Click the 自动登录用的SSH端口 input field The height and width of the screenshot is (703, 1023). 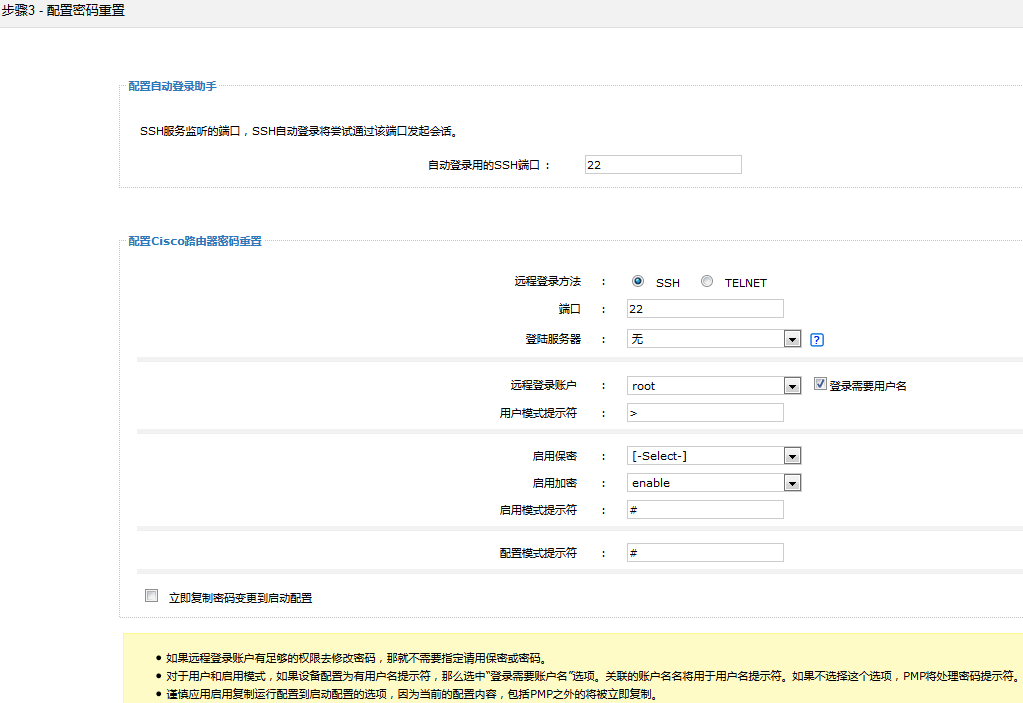click(662, 165)
